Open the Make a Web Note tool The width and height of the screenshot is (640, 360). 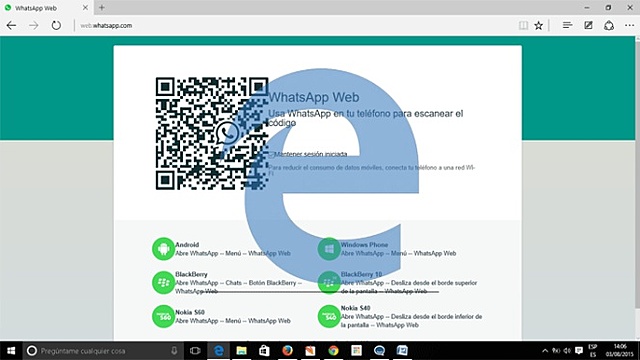tap(588, 25)
